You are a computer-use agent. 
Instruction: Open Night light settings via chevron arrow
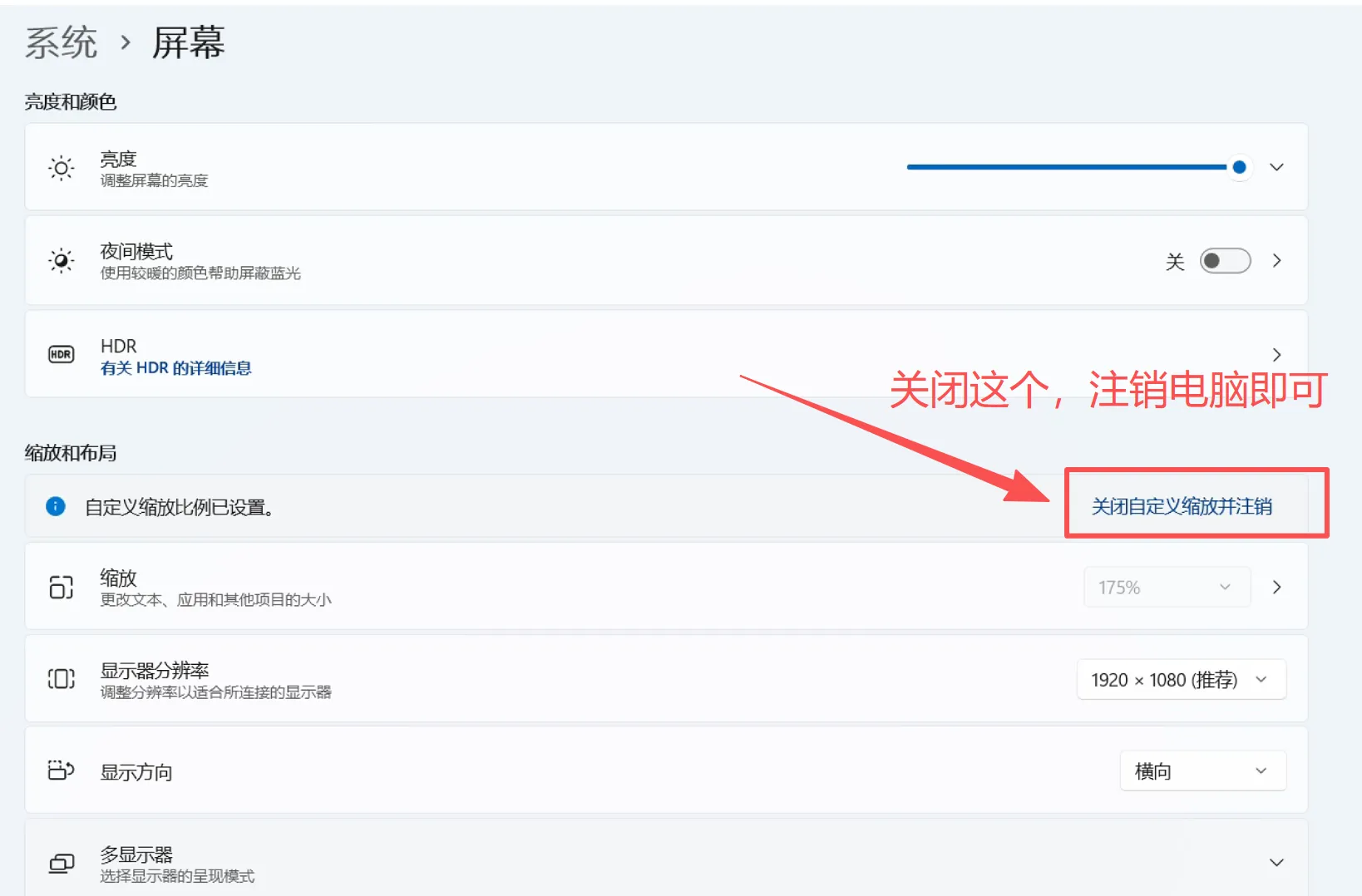point(1276,261)
